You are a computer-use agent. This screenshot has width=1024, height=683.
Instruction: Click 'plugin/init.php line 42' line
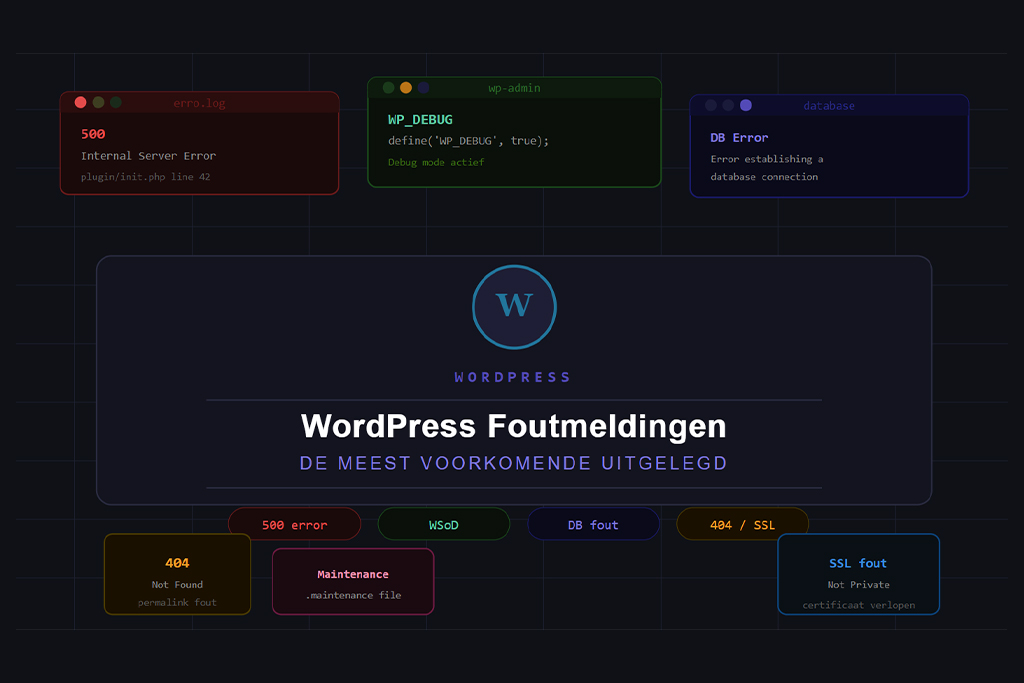146,177
